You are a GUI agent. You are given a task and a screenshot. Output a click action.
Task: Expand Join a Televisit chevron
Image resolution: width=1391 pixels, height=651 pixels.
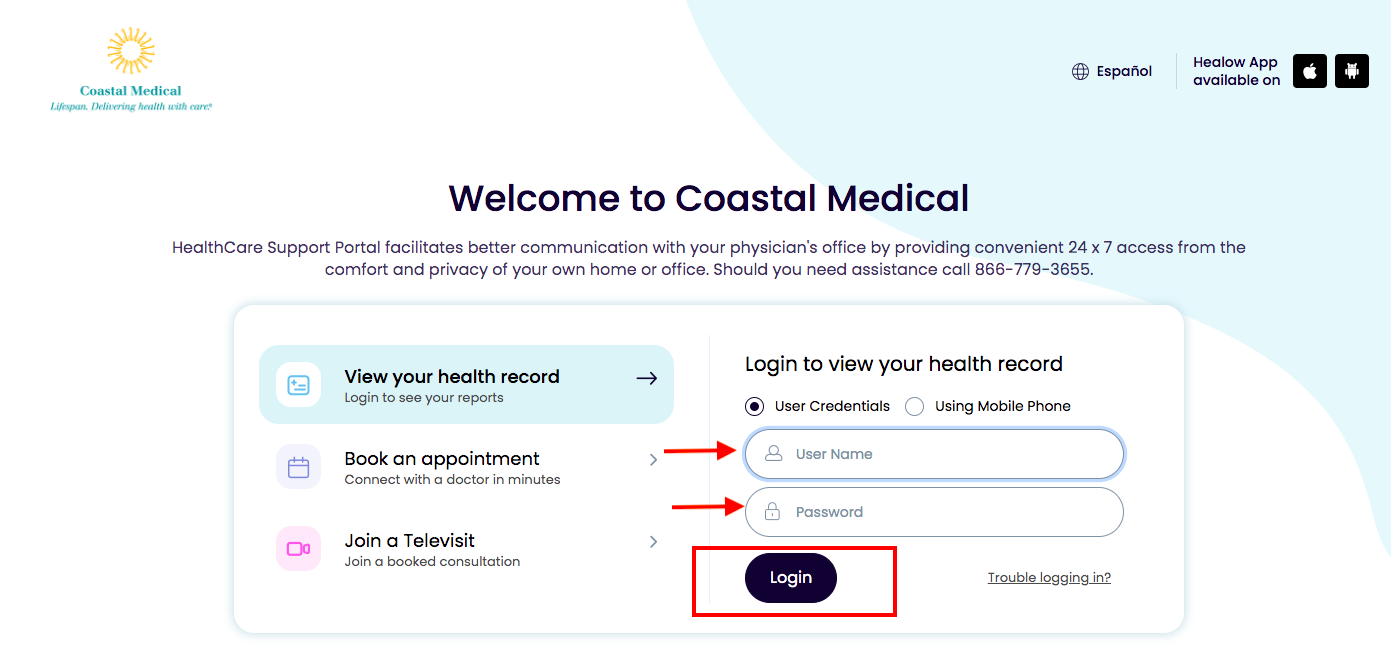click(653, 542)
